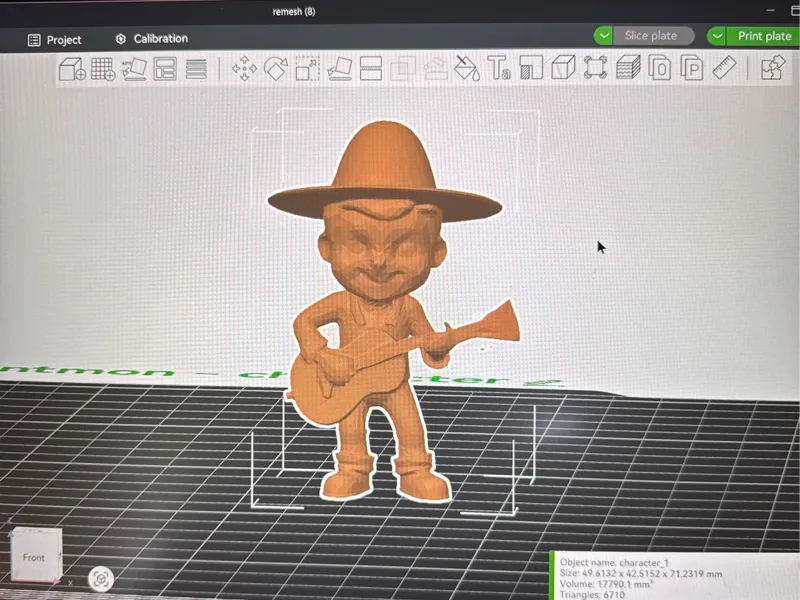
Task: Click the Front face of view cube
Action: [x=34, y=558]
